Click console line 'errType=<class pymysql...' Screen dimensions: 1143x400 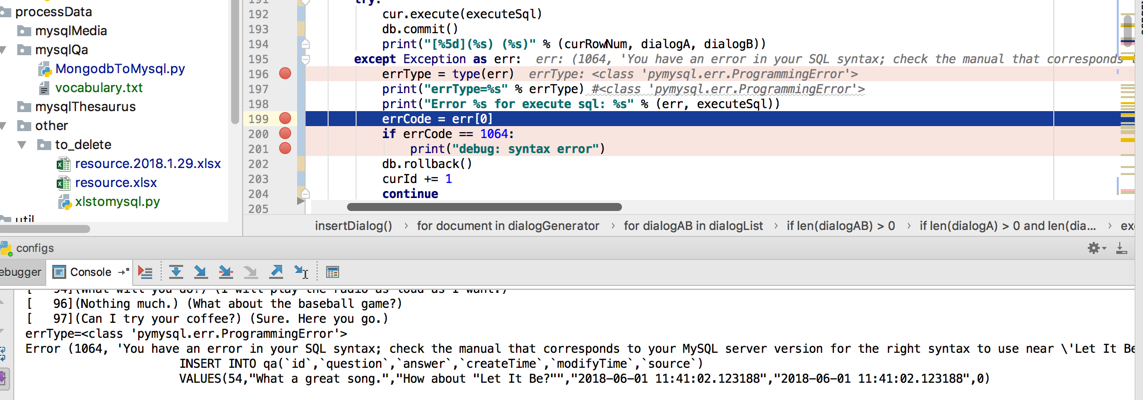[x=187, y=334]
